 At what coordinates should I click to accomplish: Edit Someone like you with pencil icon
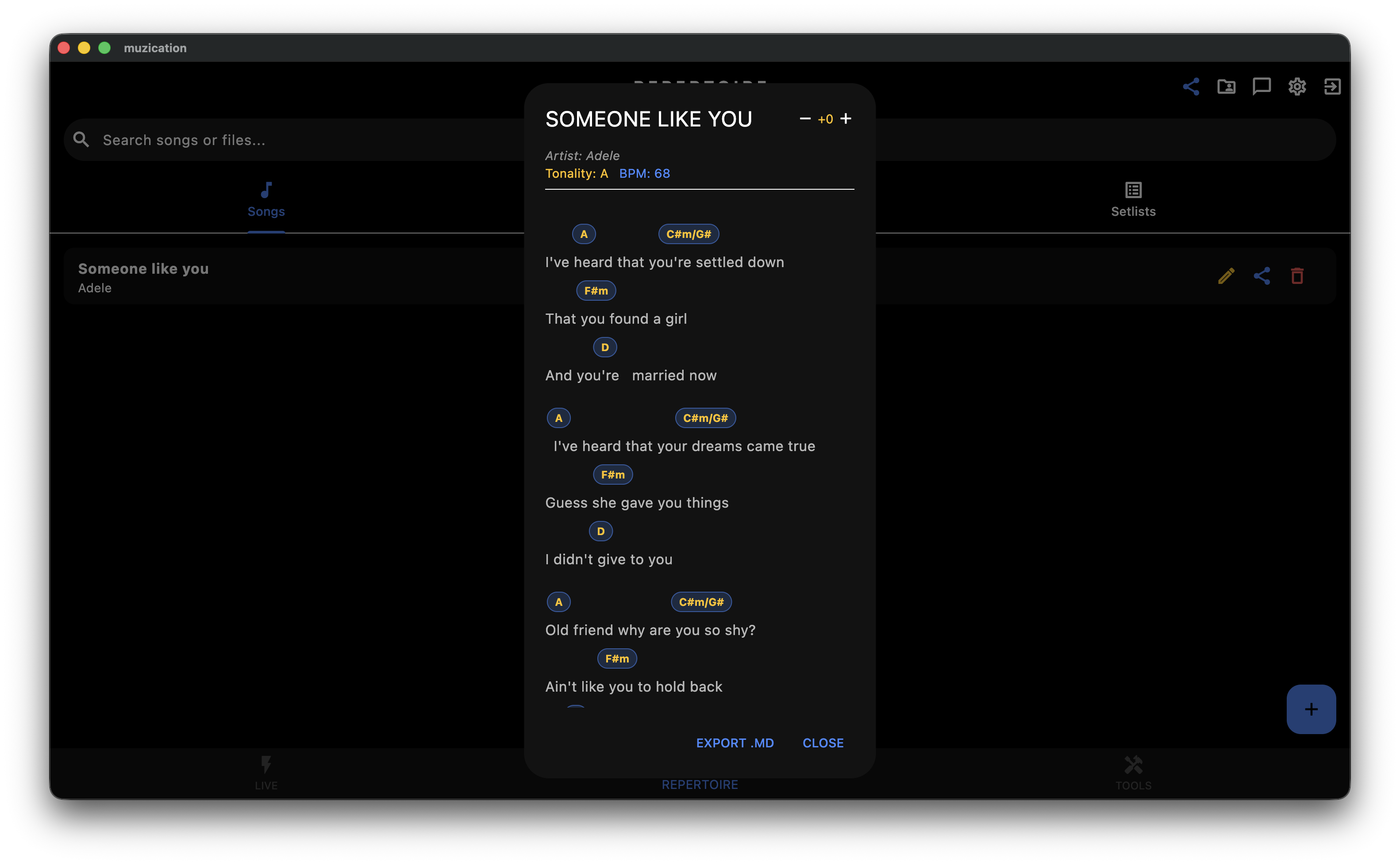1226,276
